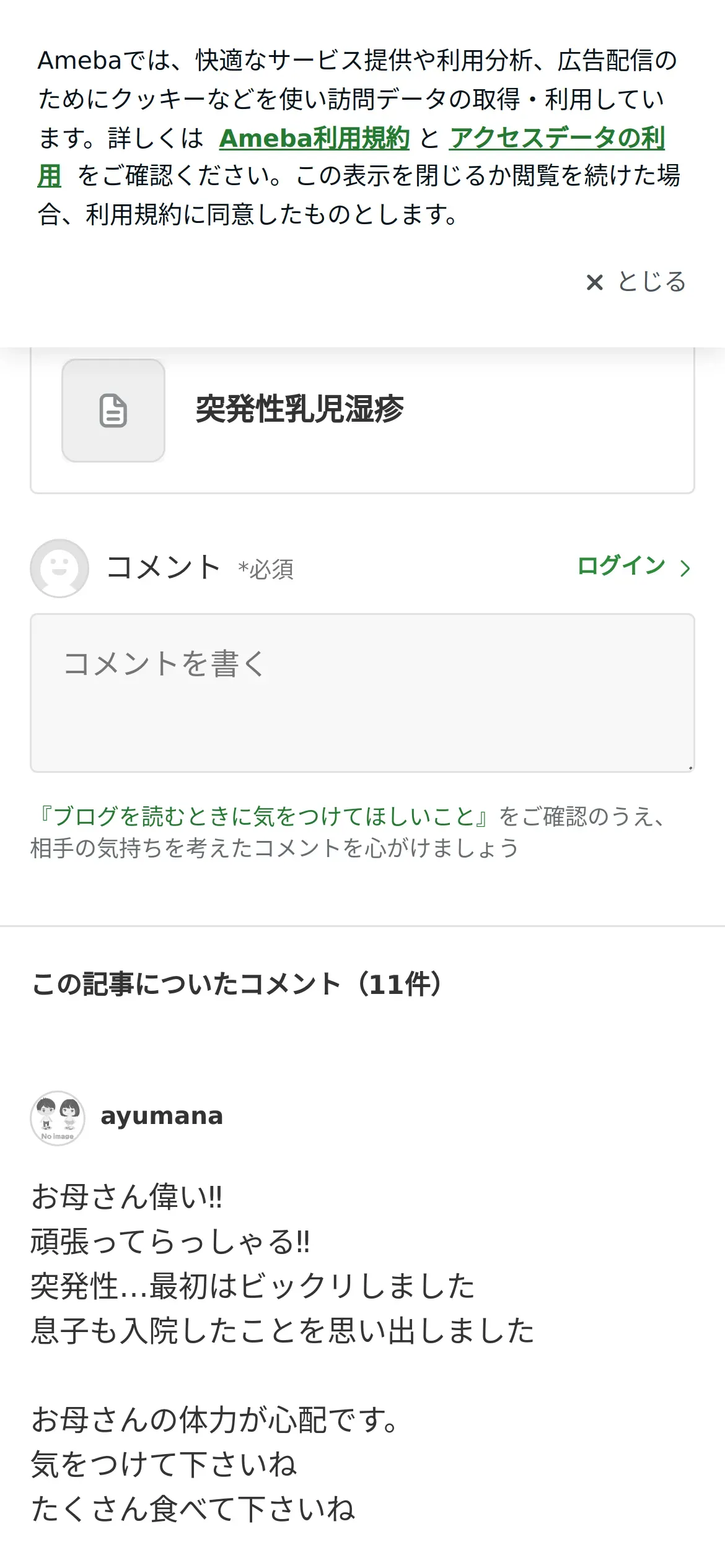The image size is (725, 1568).
Task: Click the ログイン link
Action: coord(621,565)
